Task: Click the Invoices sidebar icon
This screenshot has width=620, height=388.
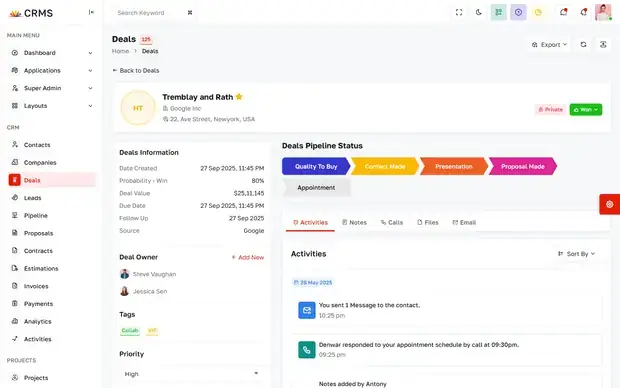Action: (x=15, y=286)
